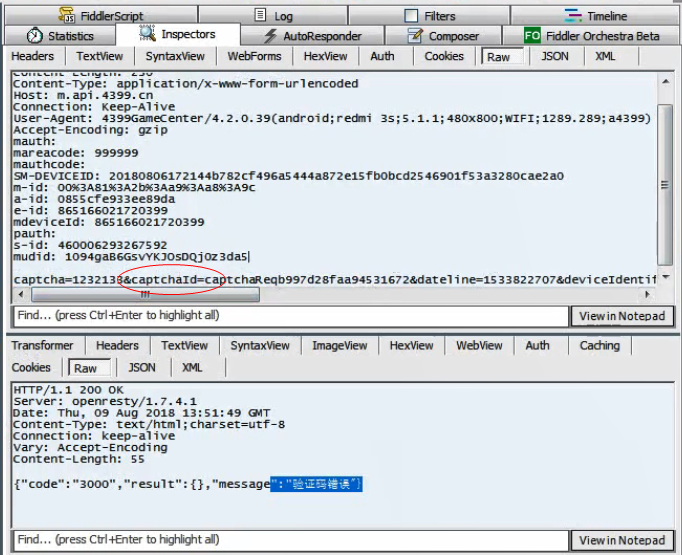Open the response Transformer tab
Image resolution: width=682 pixels, height=555 pixels.
[x=42, y=346]
